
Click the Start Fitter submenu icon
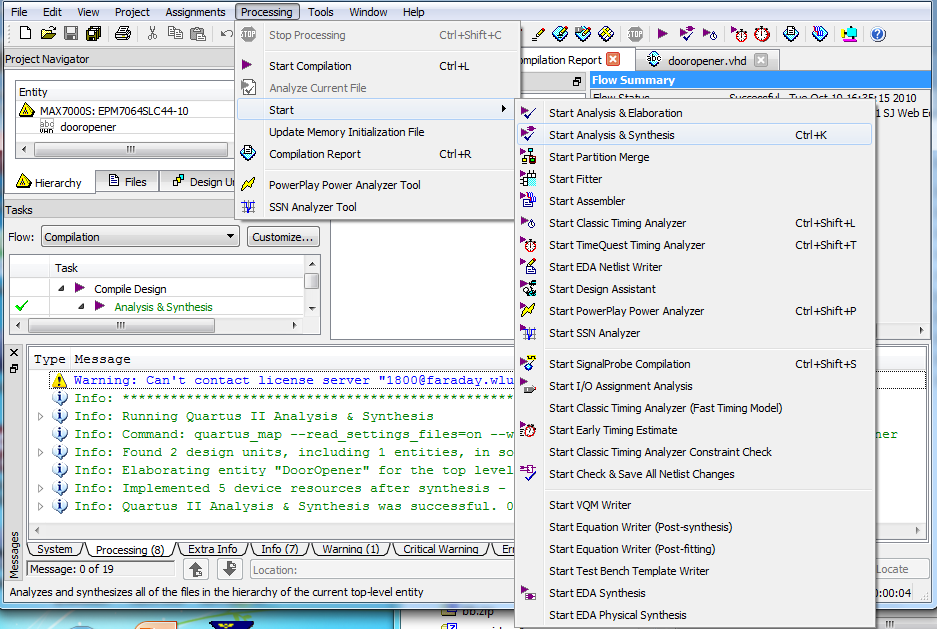click(x=528, y=179)
